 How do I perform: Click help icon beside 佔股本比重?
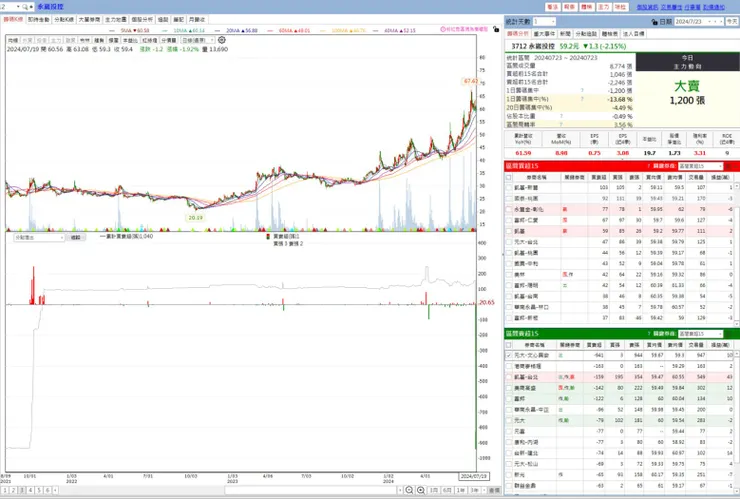click(561, 116)
